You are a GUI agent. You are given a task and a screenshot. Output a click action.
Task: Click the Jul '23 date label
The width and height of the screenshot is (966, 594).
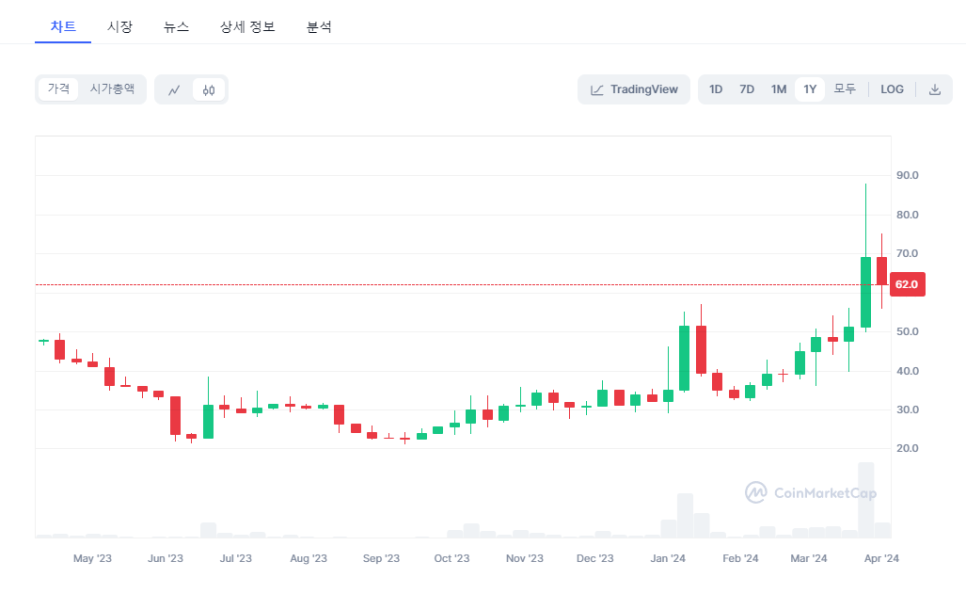pyautogui.click(x=236, y=558)
